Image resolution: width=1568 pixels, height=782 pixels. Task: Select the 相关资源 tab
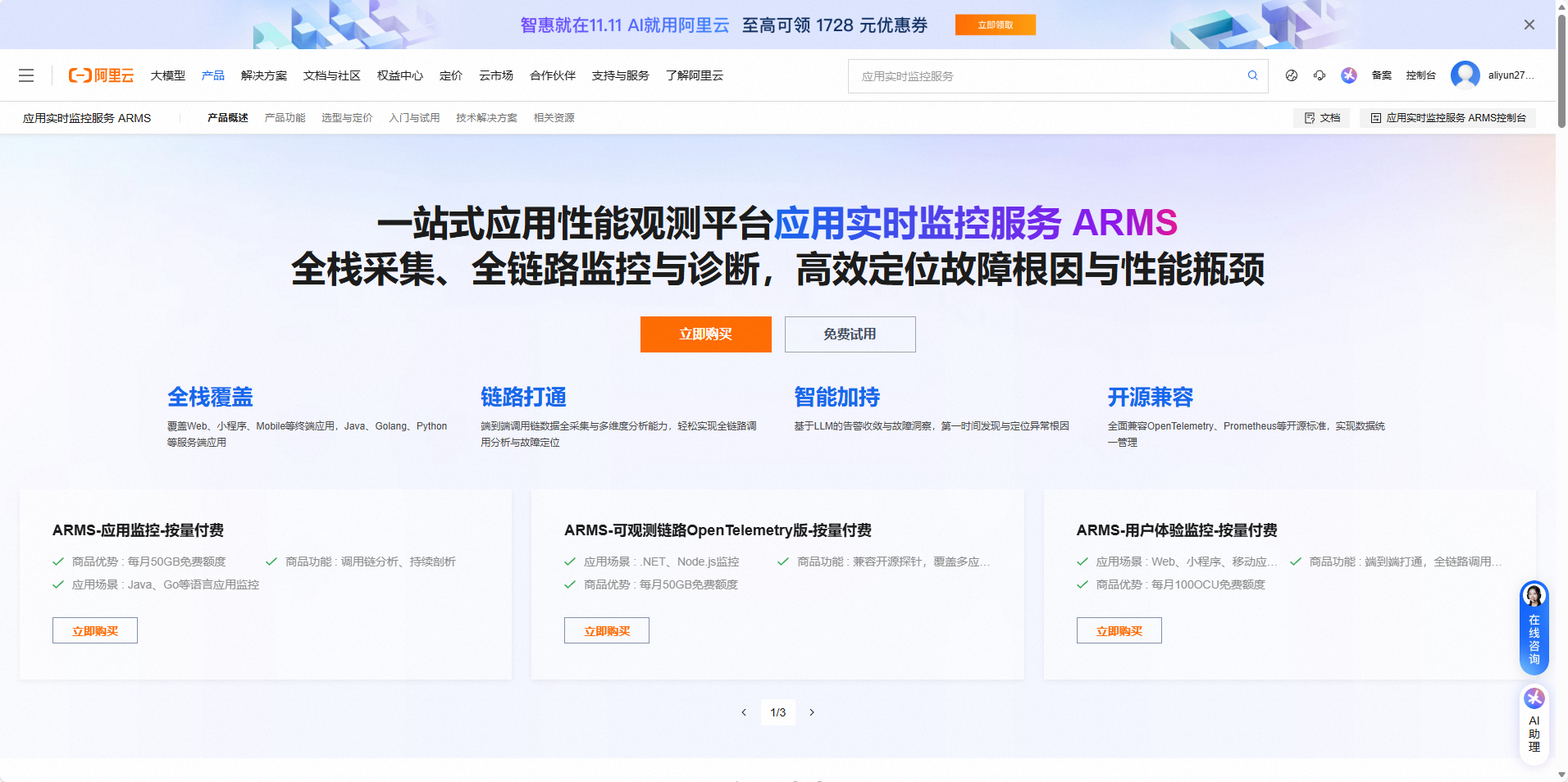(x=554, y=118)
